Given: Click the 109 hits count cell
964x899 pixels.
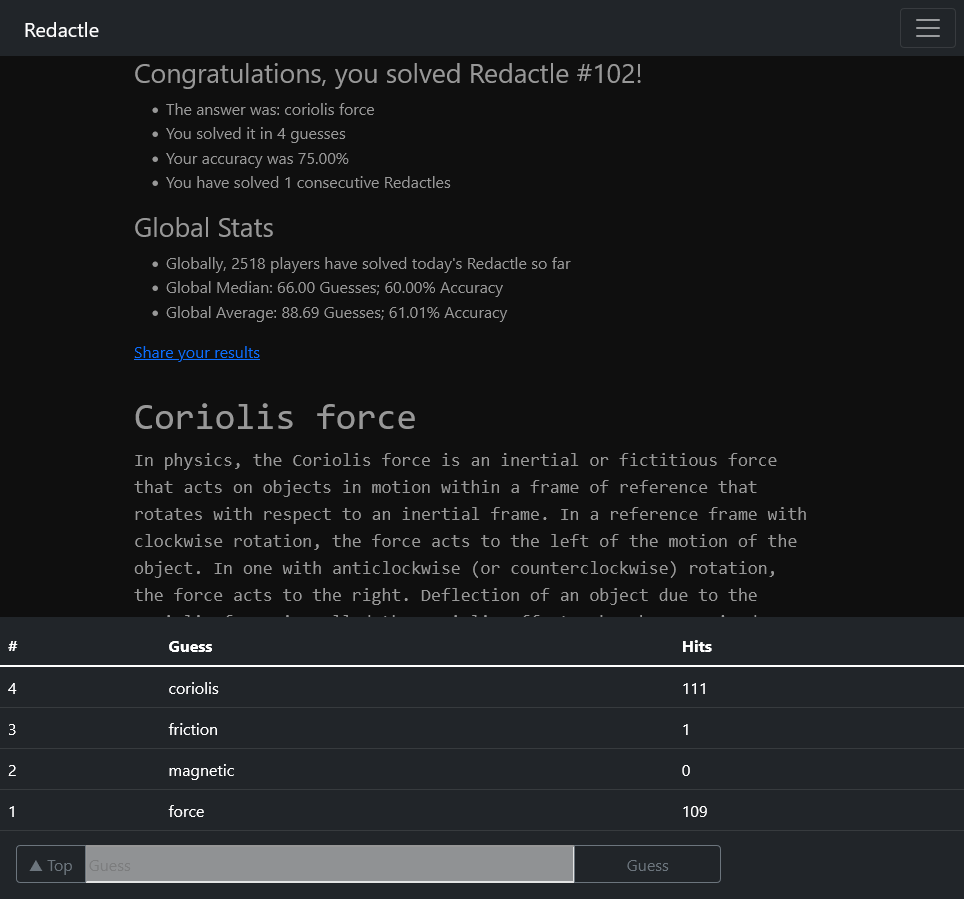Looking at the screenshot, I should [694, 811].
